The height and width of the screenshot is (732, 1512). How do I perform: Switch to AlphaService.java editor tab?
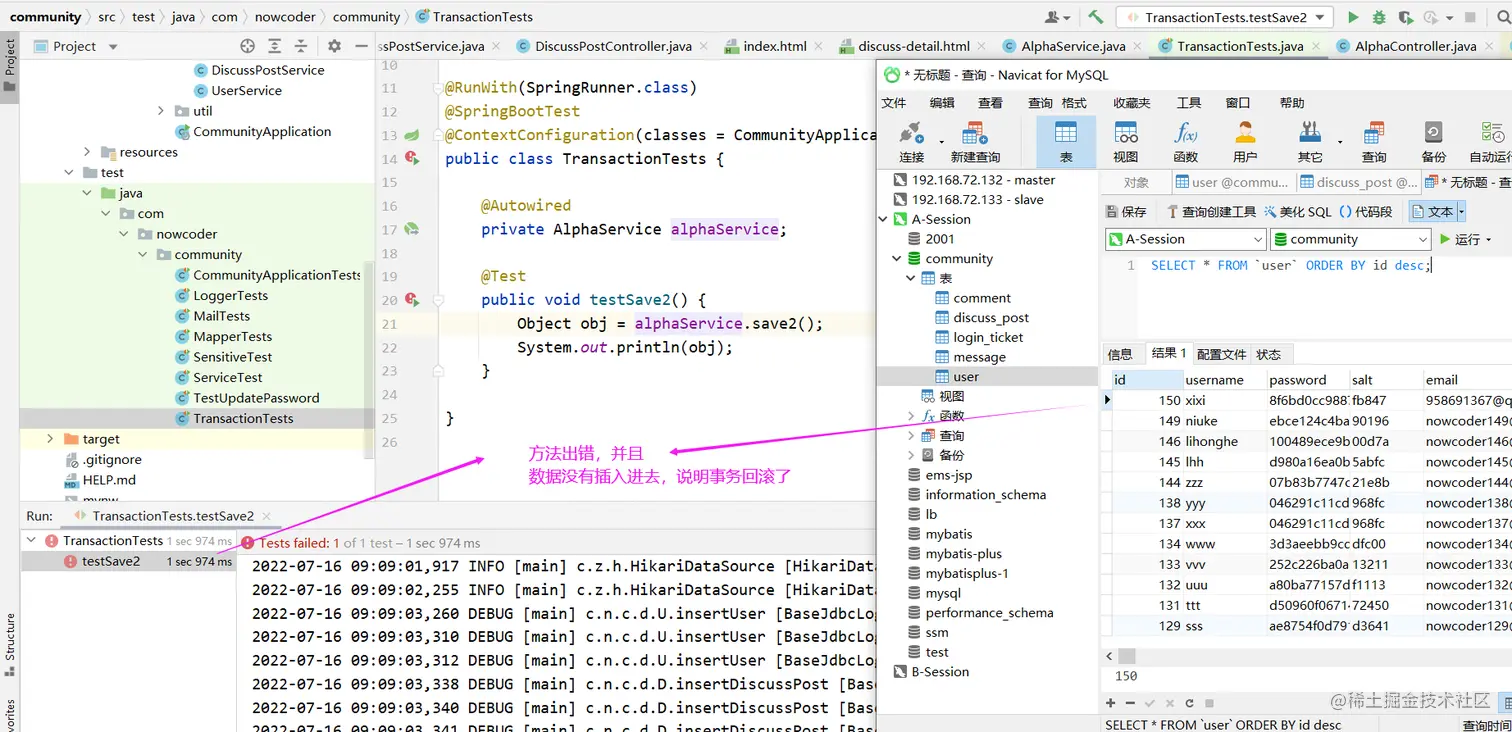tap(1071, 46)
